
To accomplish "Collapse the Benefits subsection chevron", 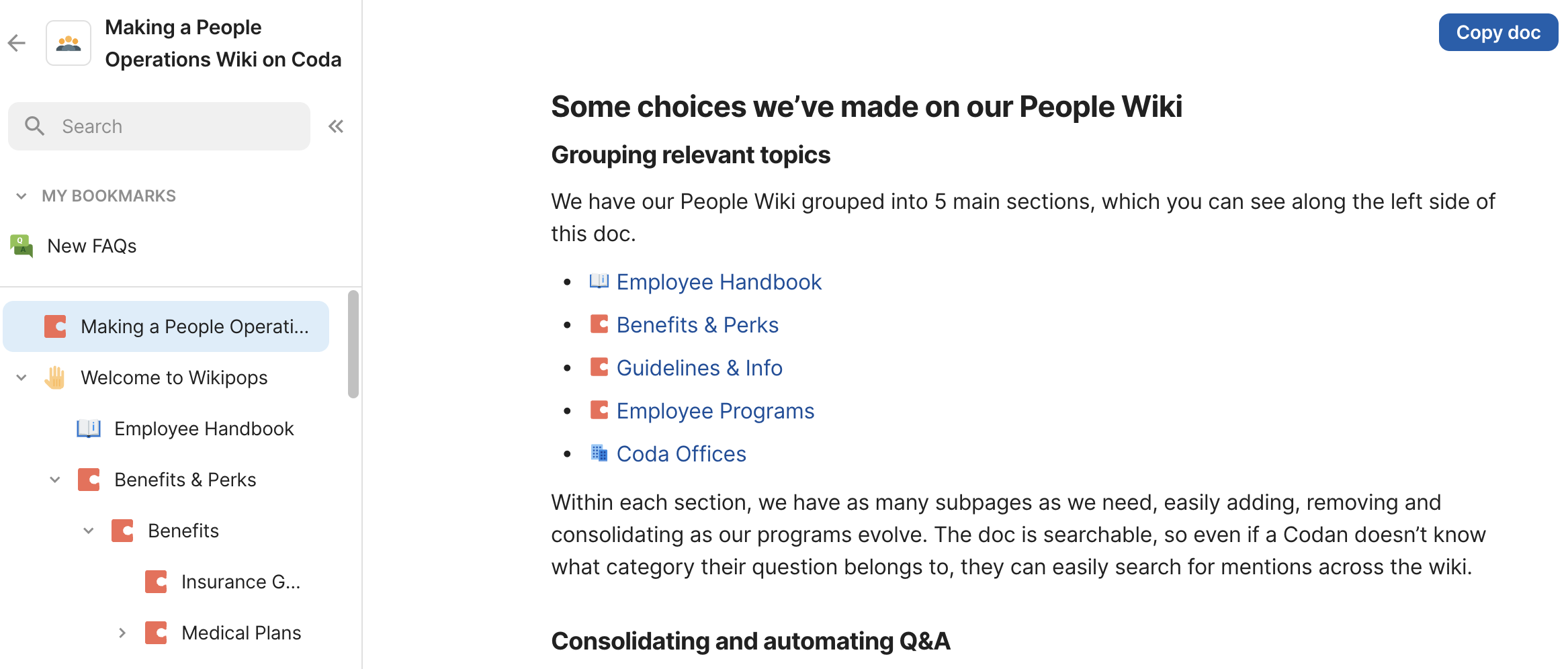I will pos(89,531).
